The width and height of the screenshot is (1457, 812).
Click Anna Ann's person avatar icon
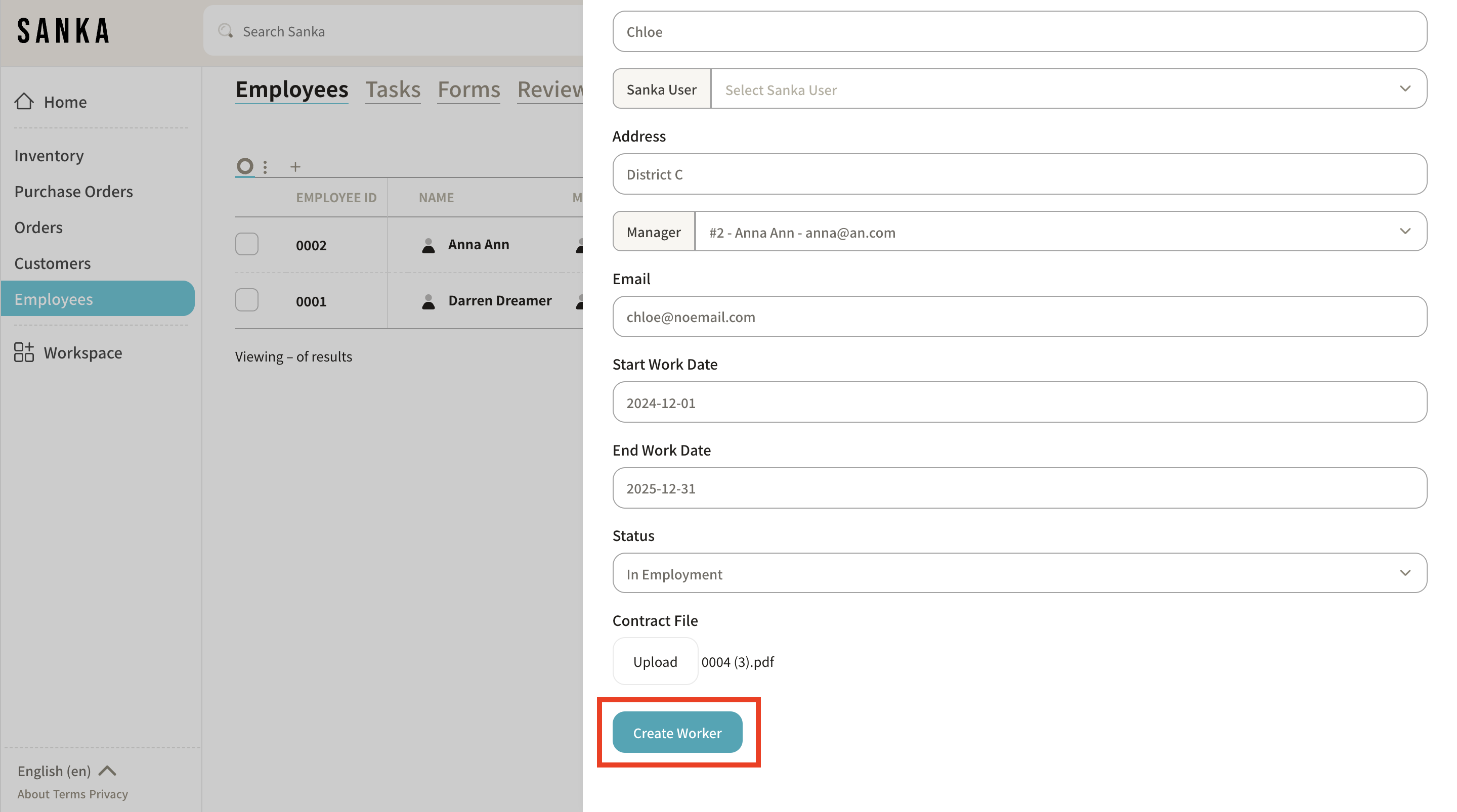(x=428, y=245)
